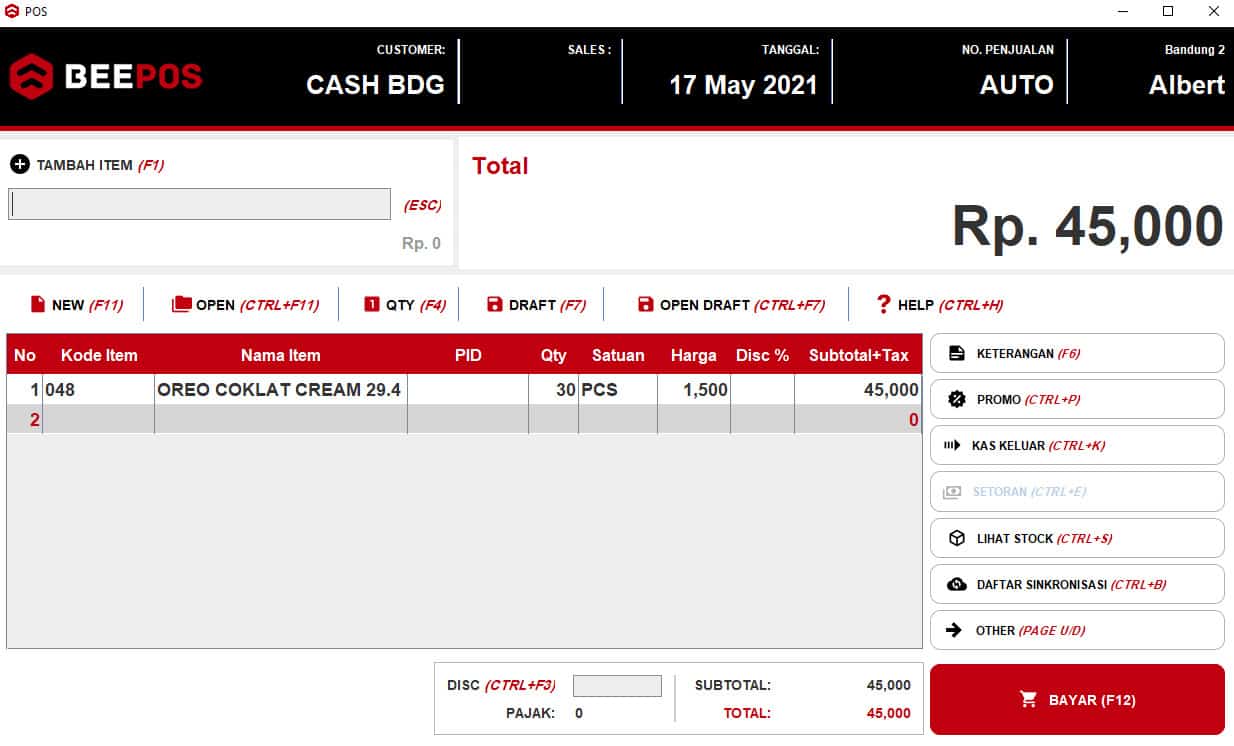Click the PID column header

coord(468,355)
